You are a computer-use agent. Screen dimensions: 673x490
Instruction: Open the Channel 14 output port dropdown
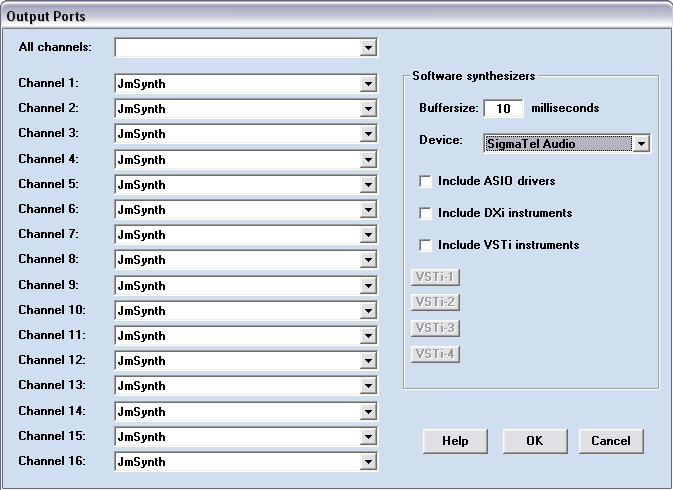click(x=246, y=411)
